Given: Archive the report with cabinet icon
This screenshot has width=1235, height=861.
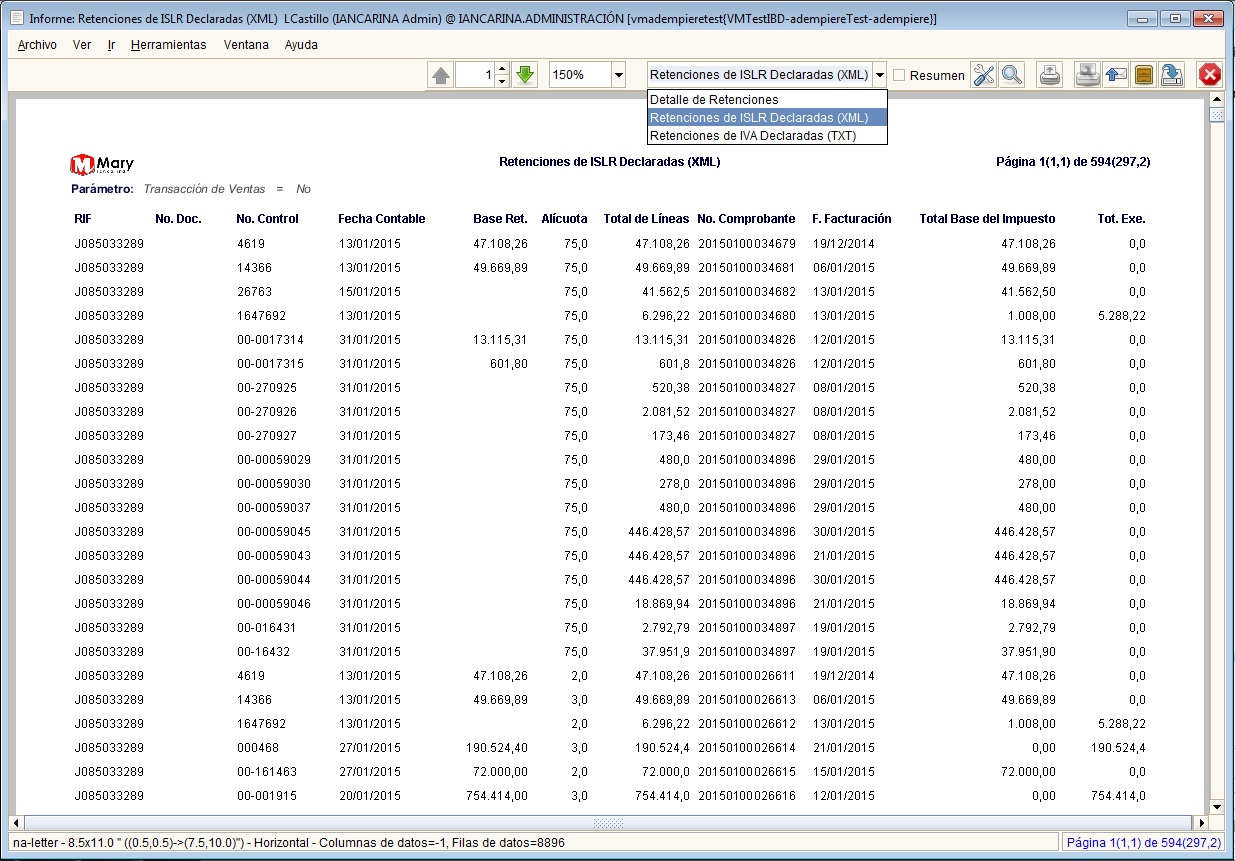Looking at the screenshot, I should [x=1144, y=75].
